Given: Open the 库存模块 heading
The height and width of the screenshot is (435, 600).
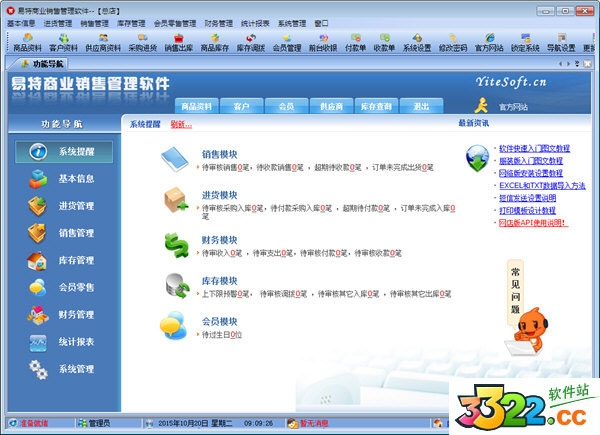Looking at the screenshot, I should pos(220,281).
